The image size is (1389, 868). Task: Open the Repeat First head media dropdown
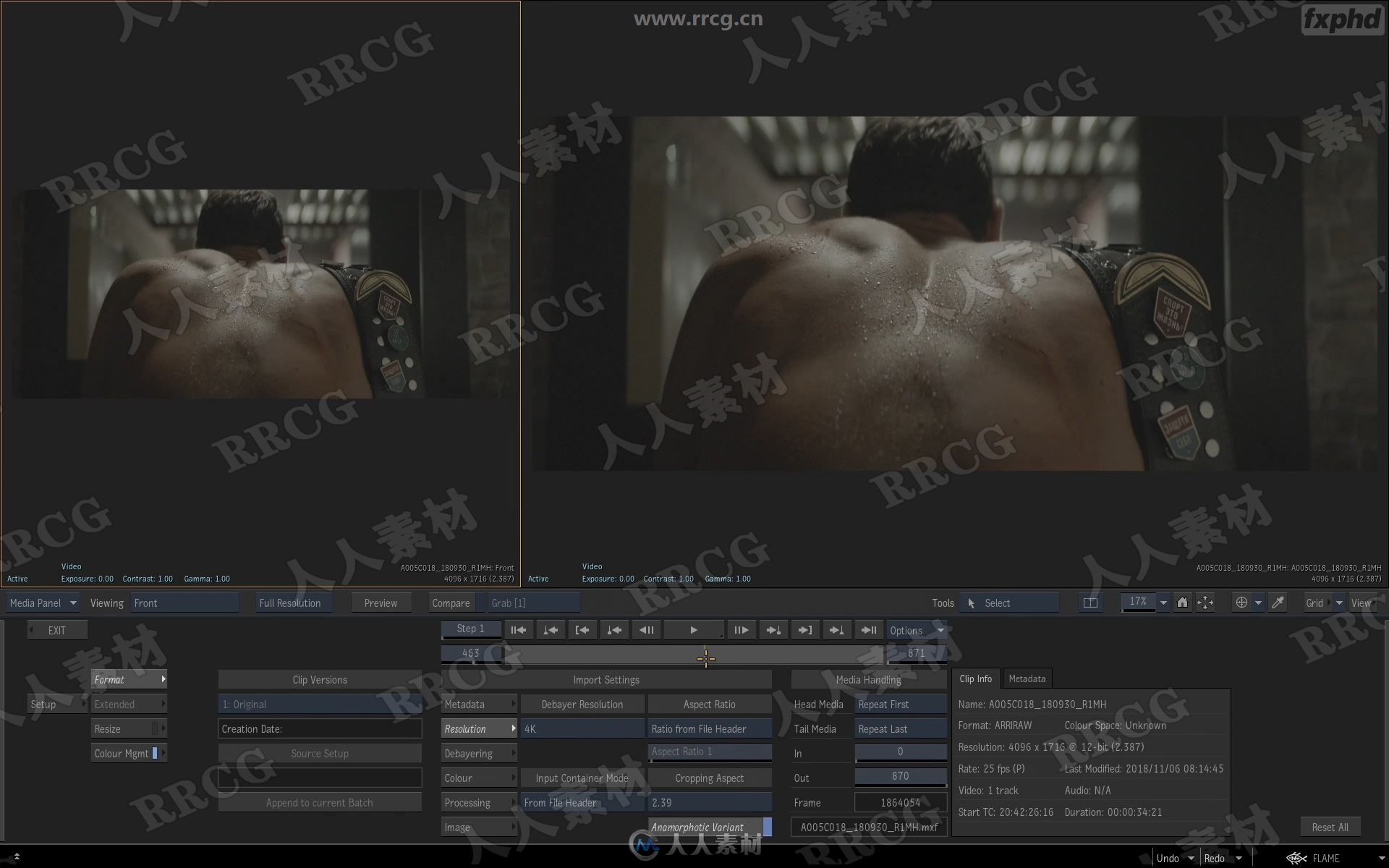[x=901, y=704]
